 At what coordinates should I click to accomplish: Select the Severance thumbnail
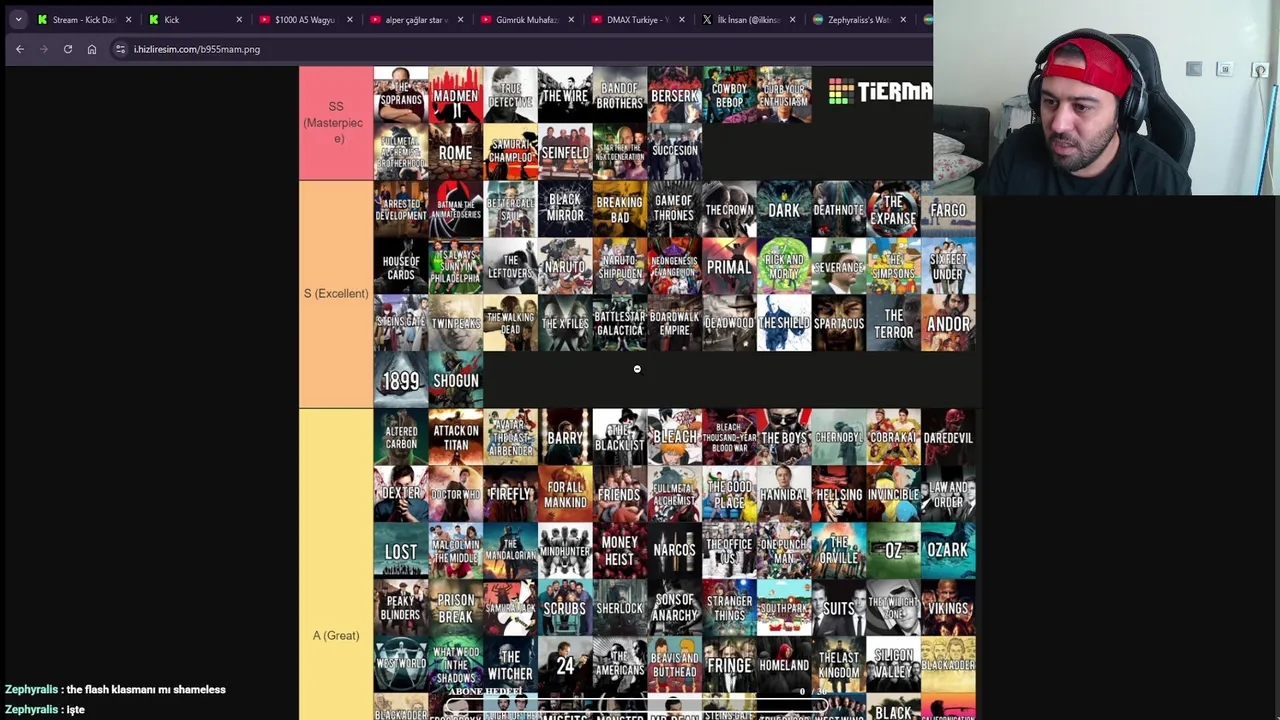pos(839,266)
